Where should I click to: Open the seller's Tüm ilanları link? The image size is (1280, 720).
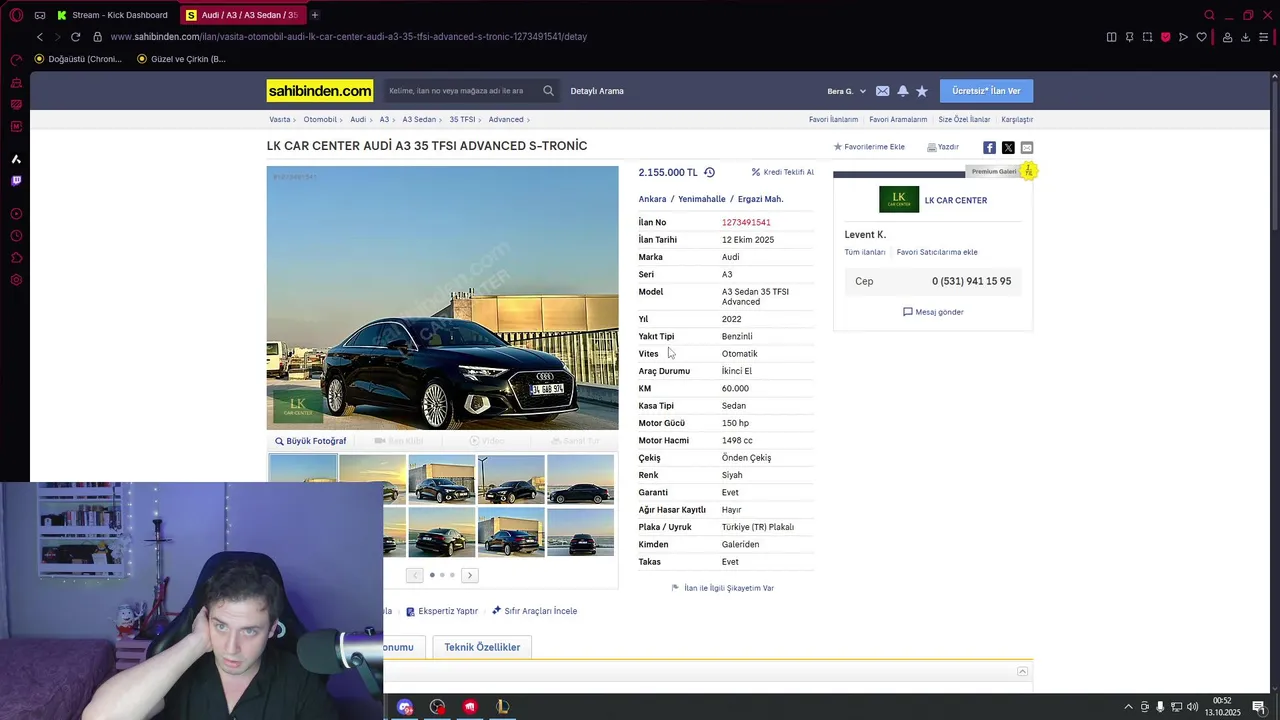865,252
